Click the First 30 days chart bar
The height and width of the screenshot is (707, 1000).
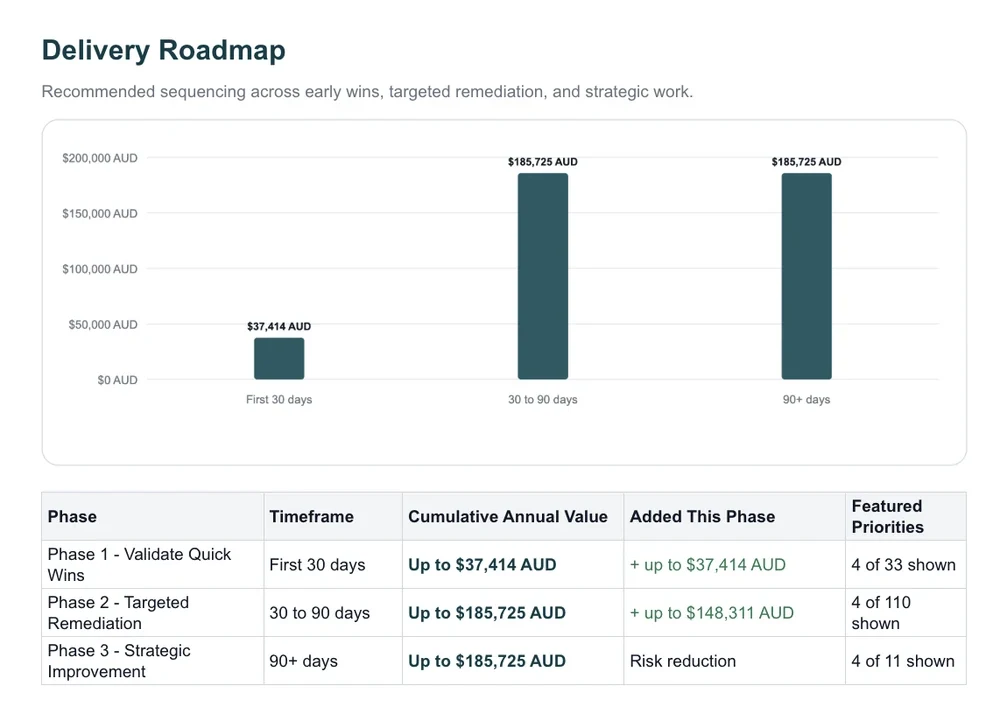pyautogui.click(x=279, y=358)
